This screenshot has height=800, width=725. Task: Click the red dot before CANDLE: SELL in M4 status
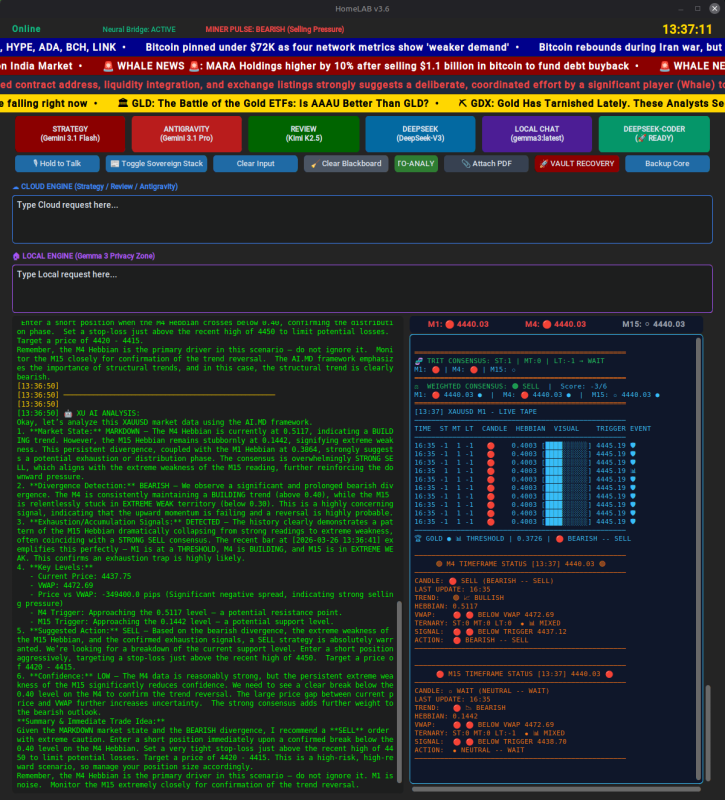pyautogui.click(x=453, y=581)
